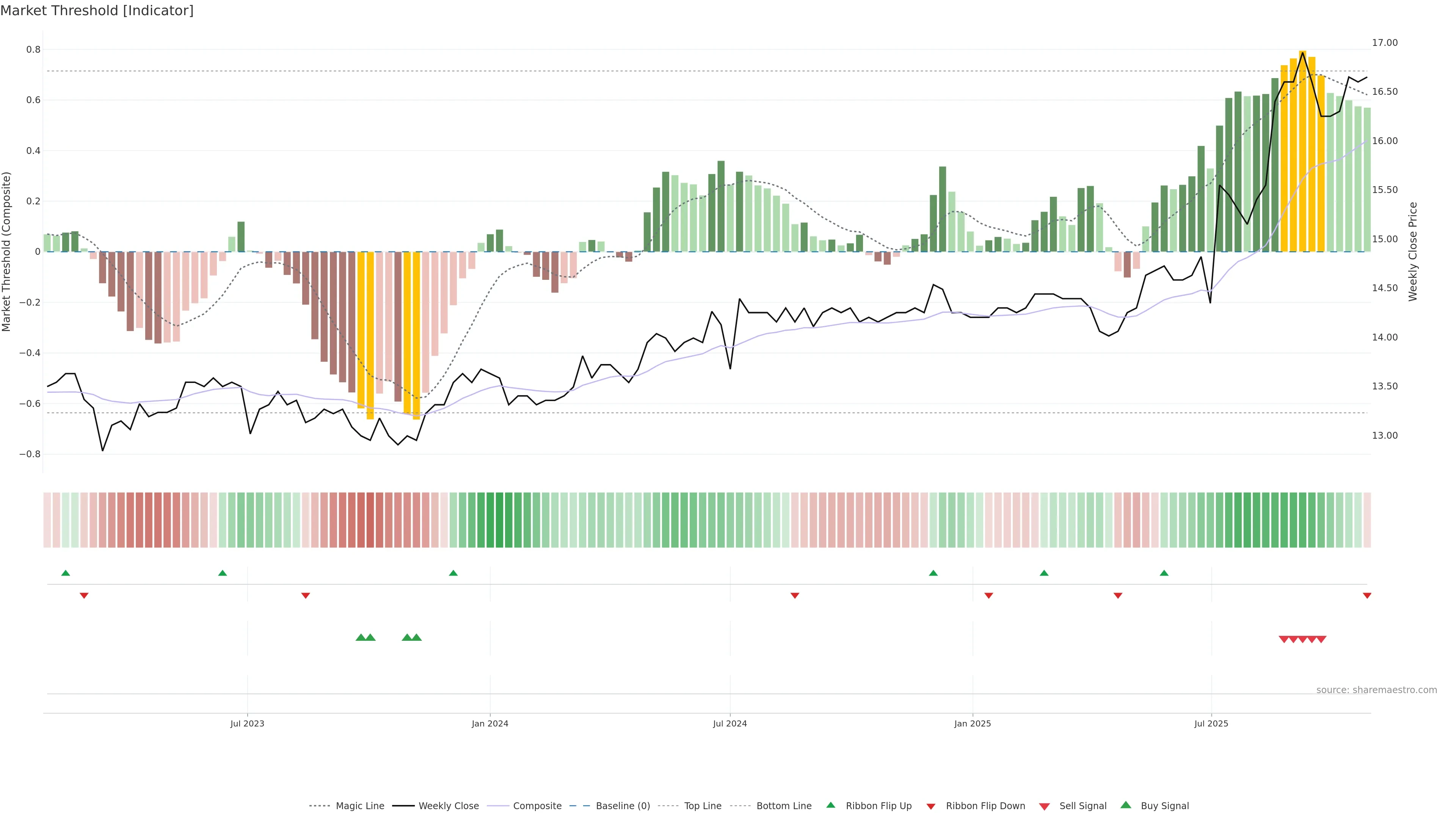Hide the Composite series via legend
The image size is (1456, 819).
tap(537, 806)
